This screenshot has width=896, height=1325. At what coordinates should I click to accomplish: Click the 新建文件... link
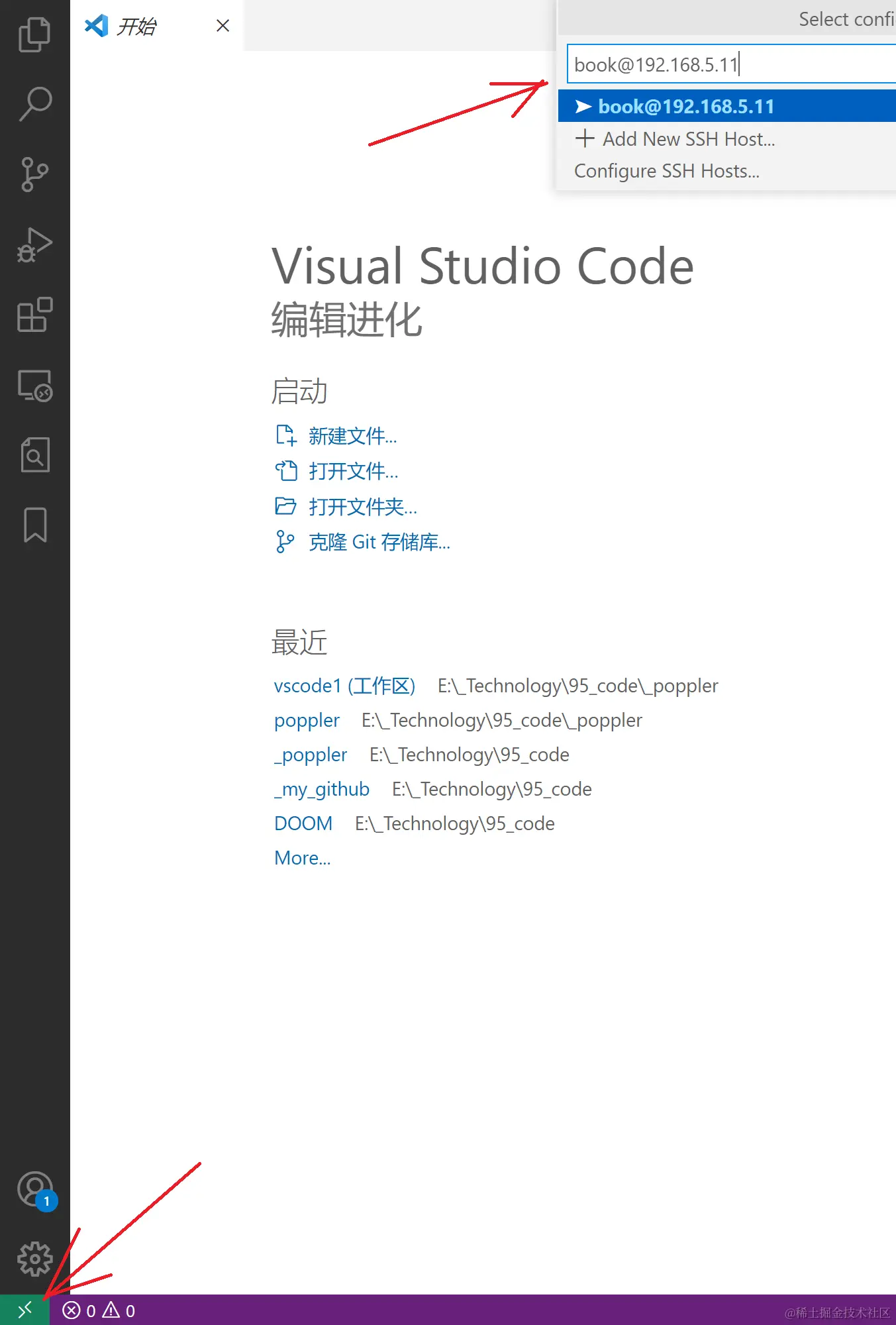point(353,436)
